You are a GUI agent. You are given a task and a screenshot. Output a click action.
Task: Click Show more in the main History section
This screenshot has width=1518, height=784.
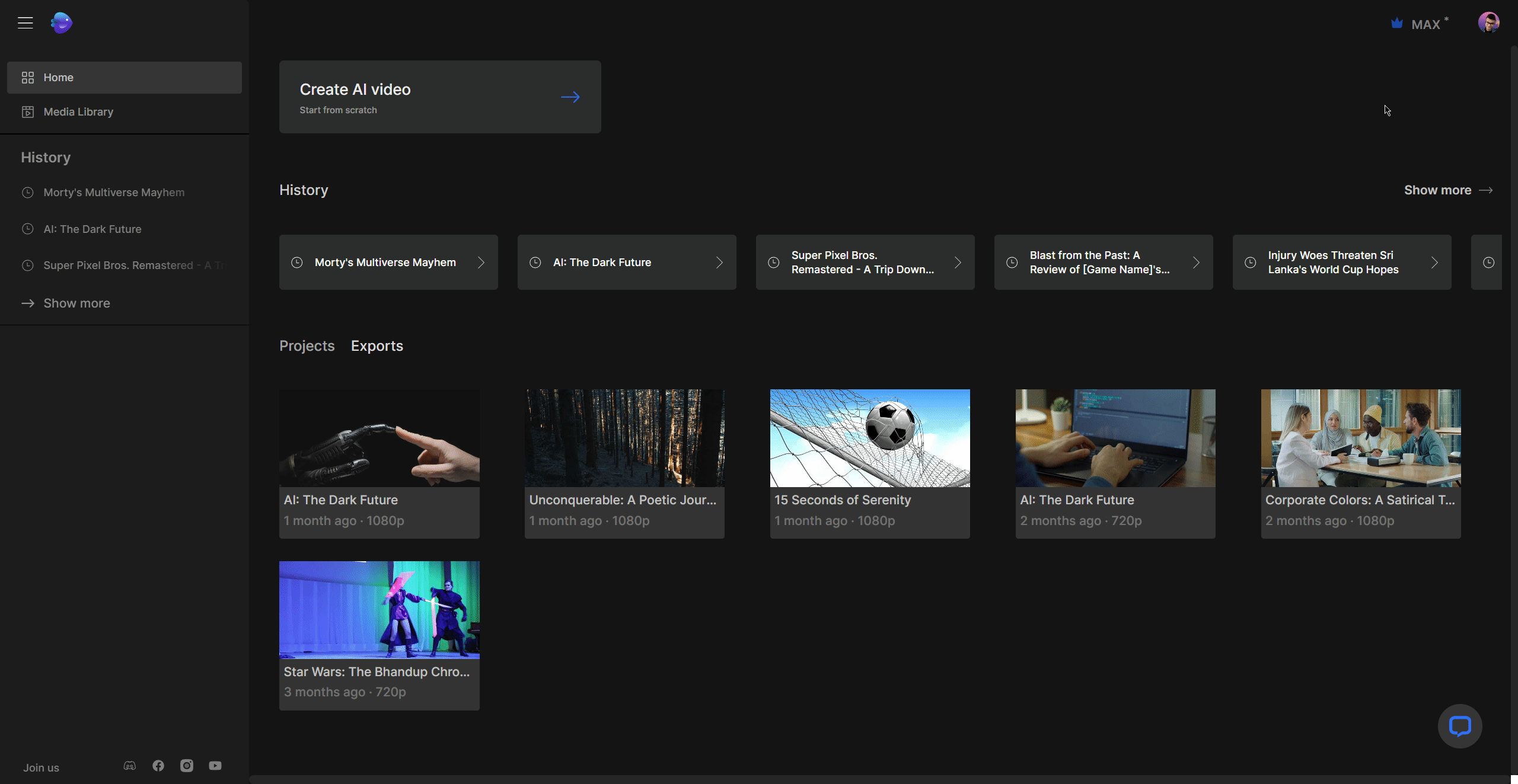click(1438, 190)
